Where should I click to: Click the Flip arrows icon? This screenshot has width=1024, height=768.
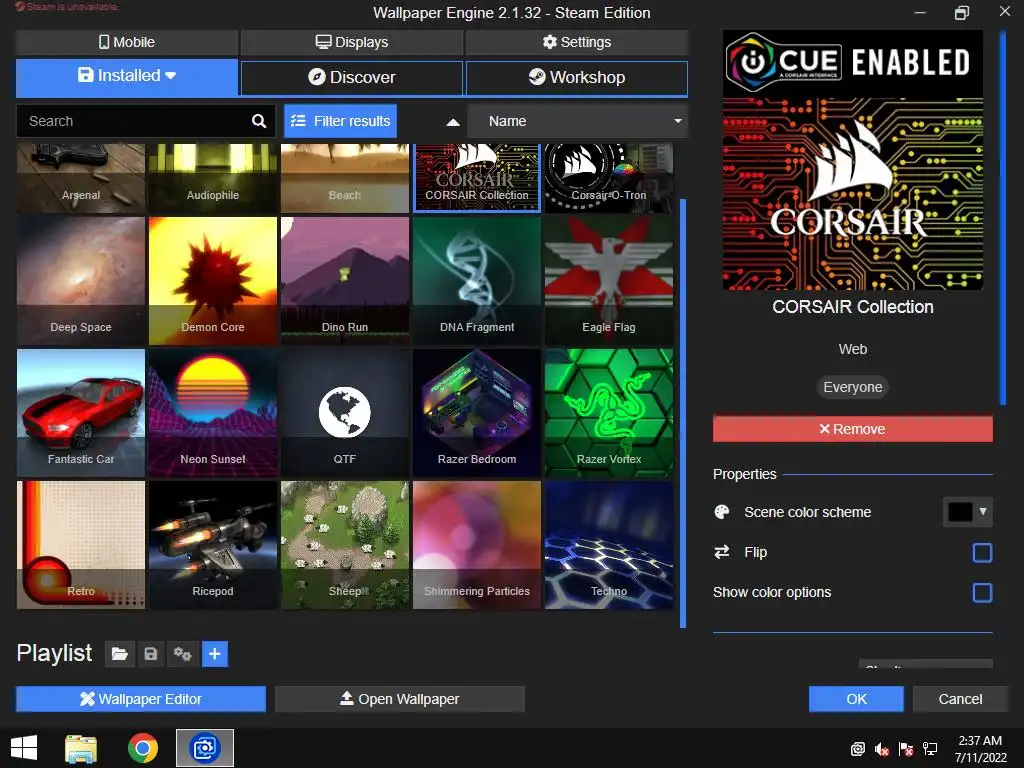click(722, 552)
